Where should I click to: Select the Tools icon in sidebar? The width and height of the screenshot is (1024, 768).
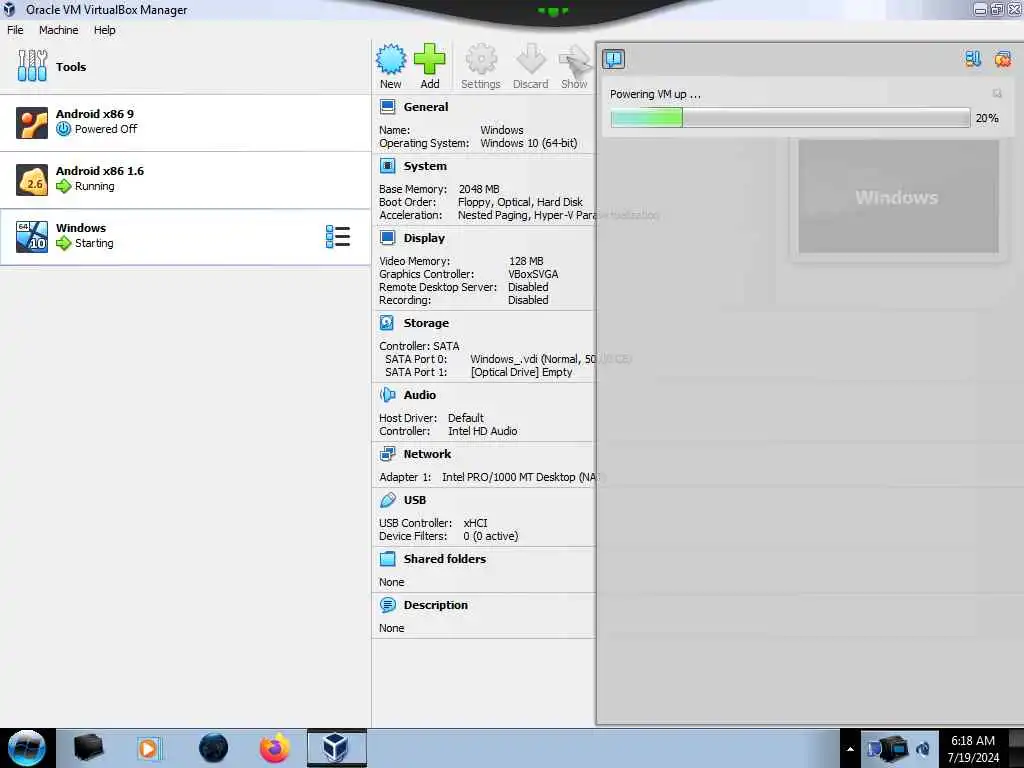tap(32, 66)
